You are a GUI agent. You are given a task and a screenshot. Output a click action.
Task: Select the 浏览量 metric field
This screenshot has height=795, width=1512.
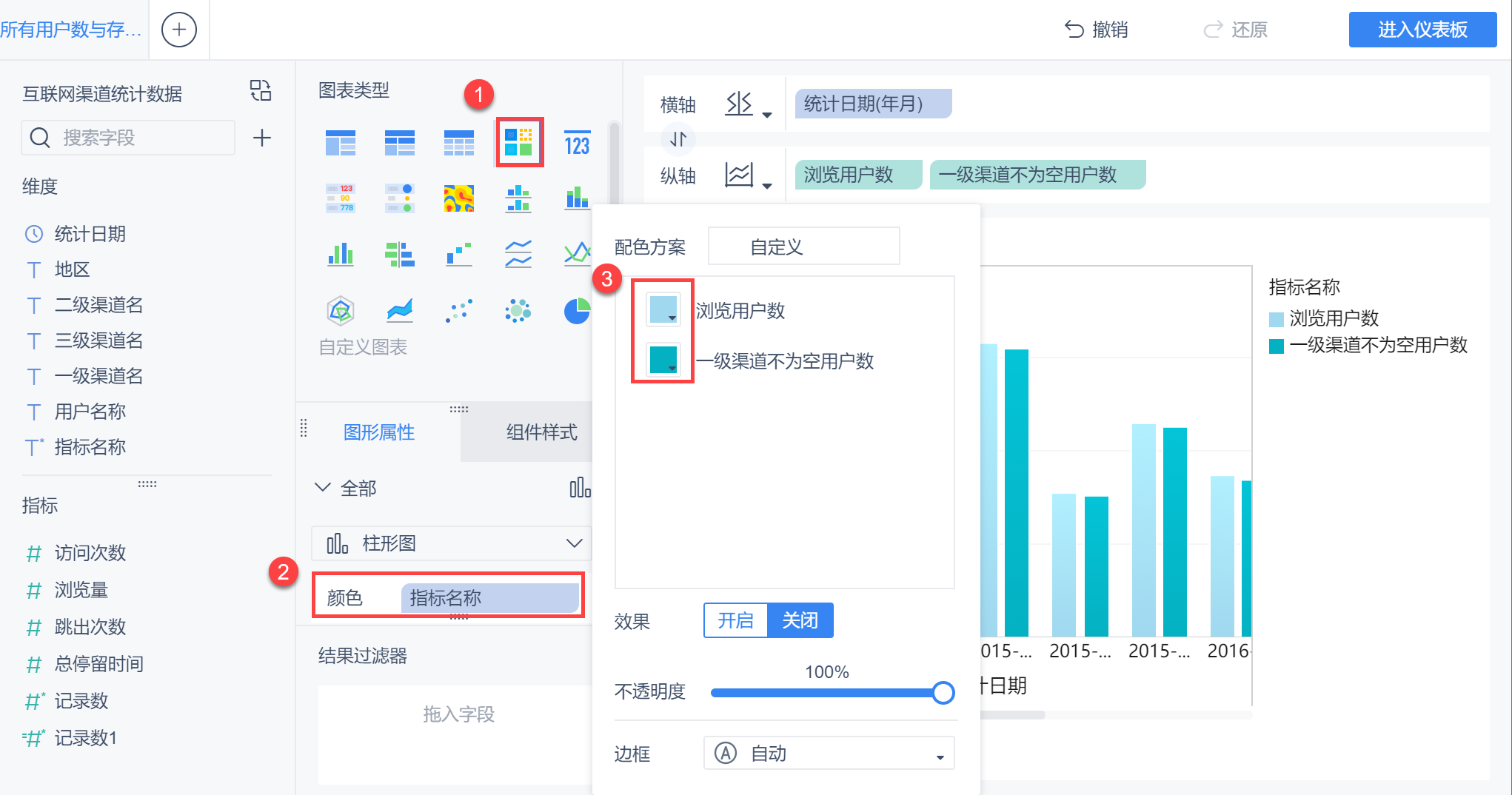pos(81,590)
